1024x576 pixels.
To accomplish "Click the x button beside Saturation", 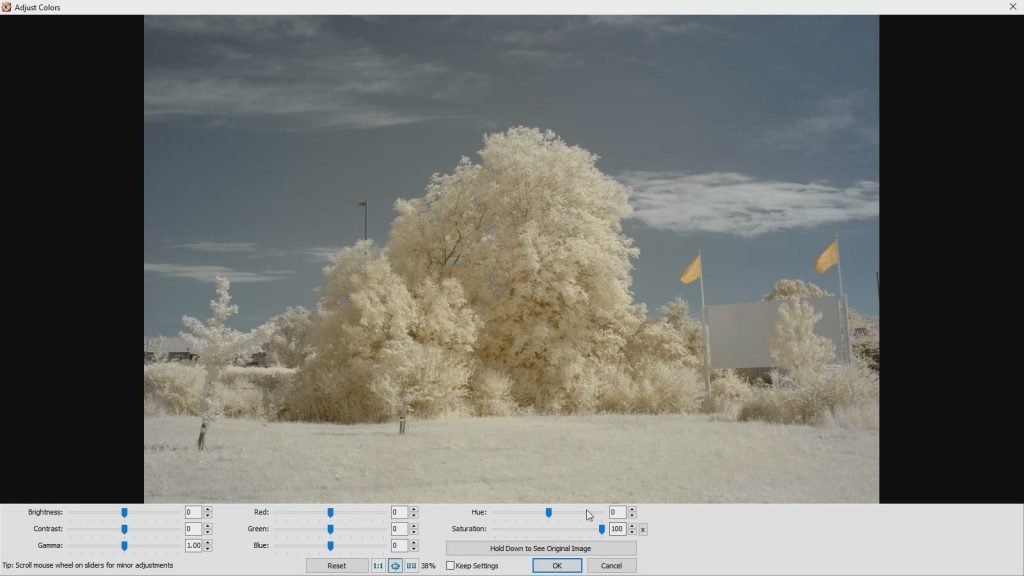I will coord(643,529).
